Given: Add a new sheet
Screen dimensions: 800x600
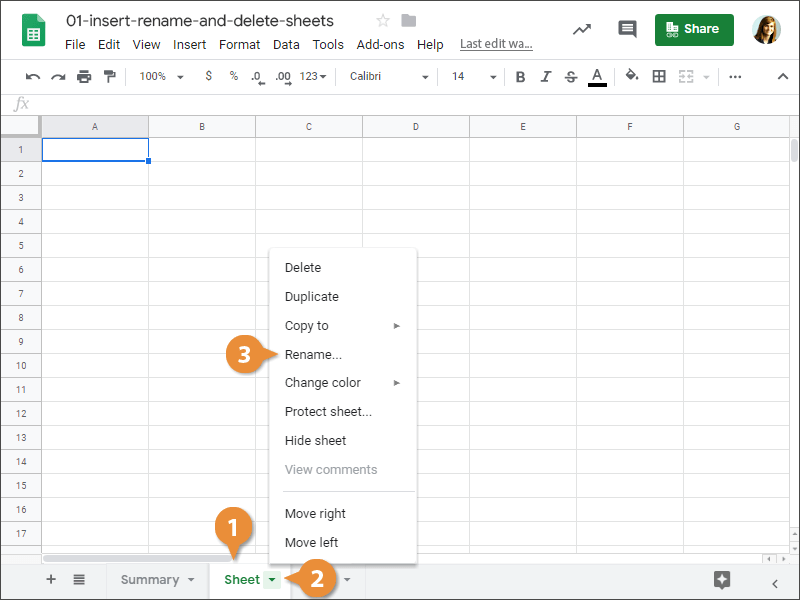Looking at the screenshot, I should point(51,580).
